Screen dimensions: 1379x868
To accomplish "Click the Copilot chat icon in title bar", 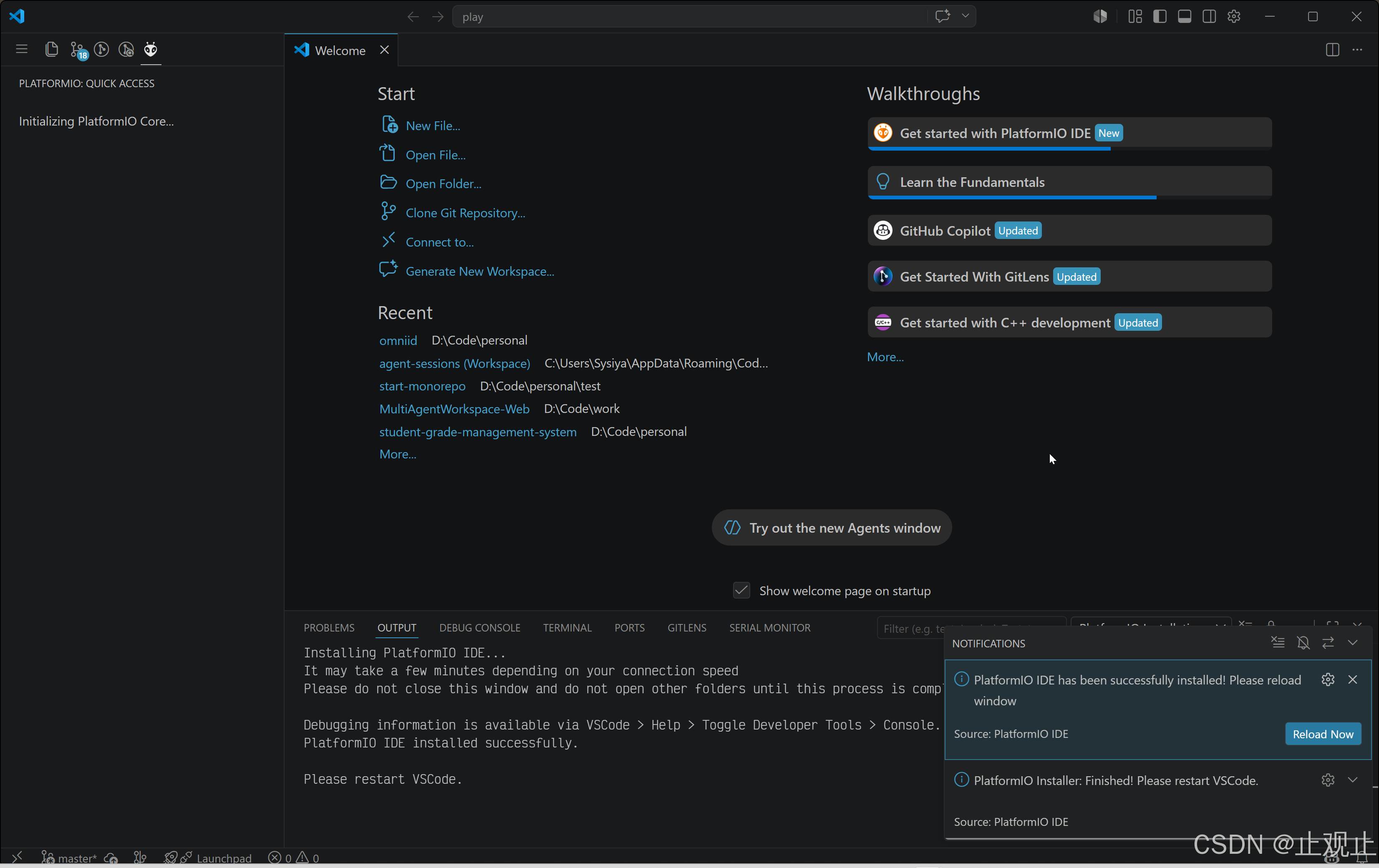I will pyautogui.click(x=943, y=16).
